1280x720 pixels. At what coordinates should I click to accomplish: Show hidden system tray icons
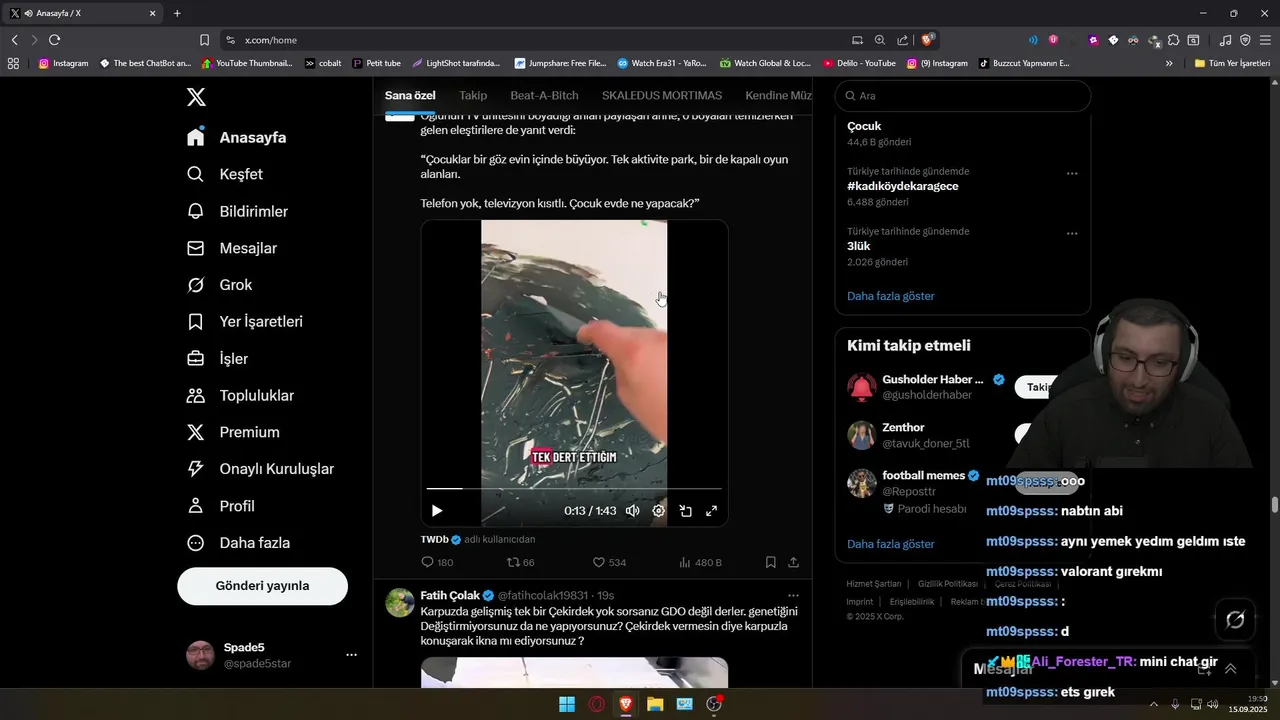[1154, 704]
